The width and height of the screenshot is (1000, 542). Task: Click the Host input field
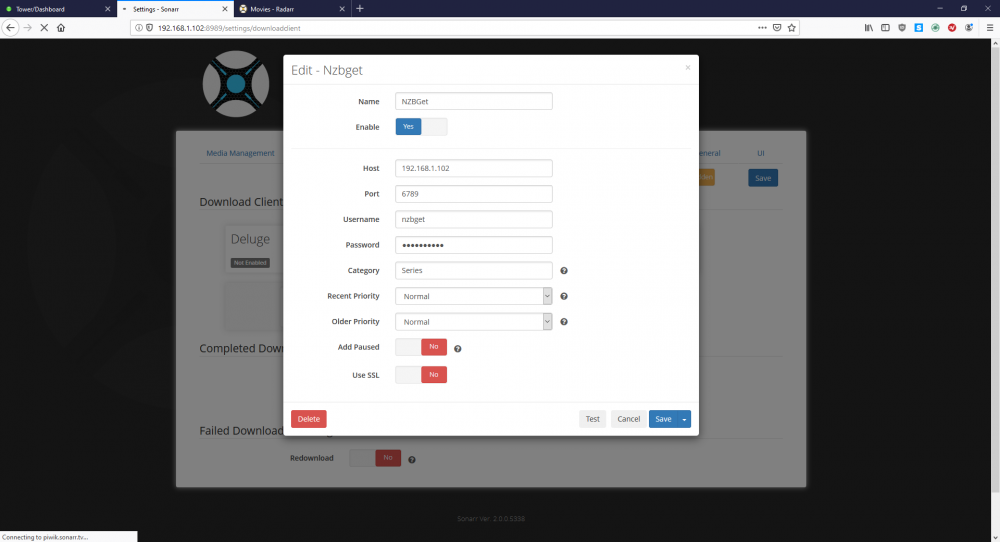(473, 168)
